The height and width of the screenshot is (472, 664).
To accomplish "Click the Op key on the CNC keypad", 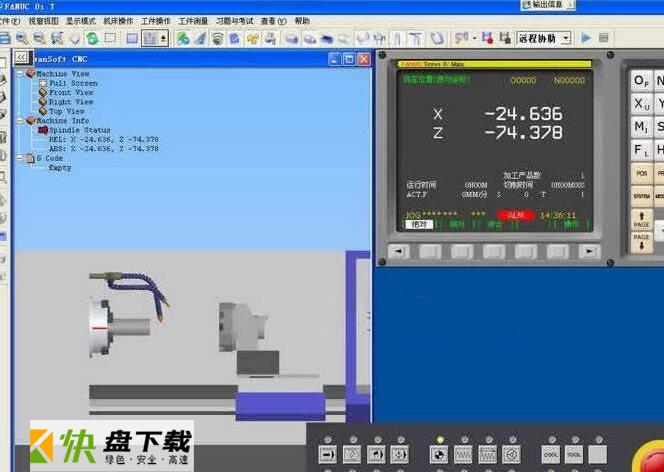I will pyautogui.click(x=642, y=81).
